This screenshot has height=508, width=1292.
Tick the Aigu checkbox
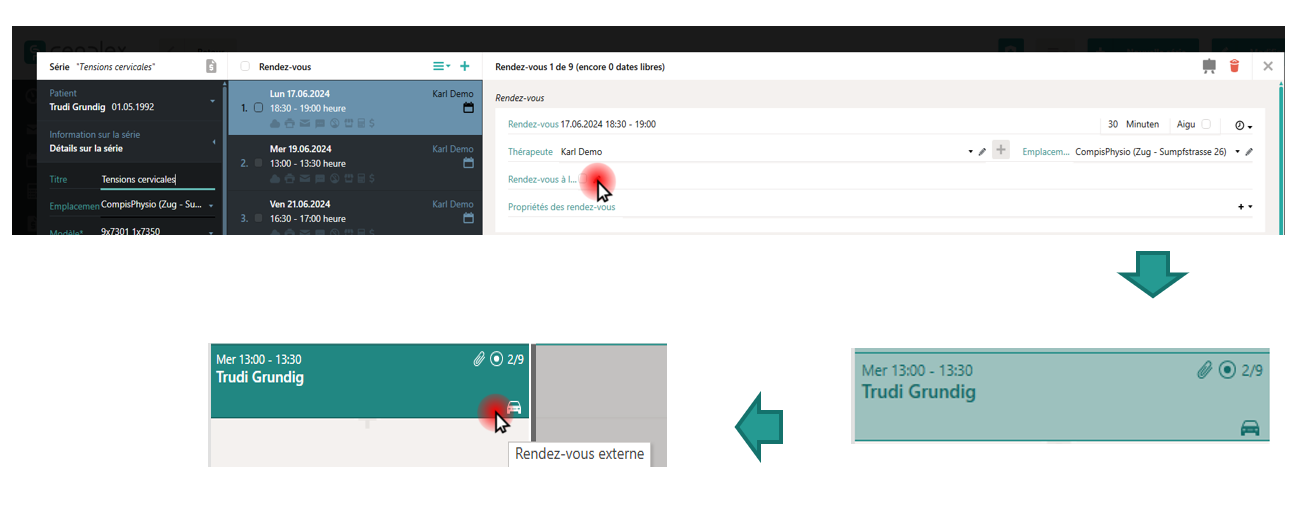click(x=1206, y=124)
